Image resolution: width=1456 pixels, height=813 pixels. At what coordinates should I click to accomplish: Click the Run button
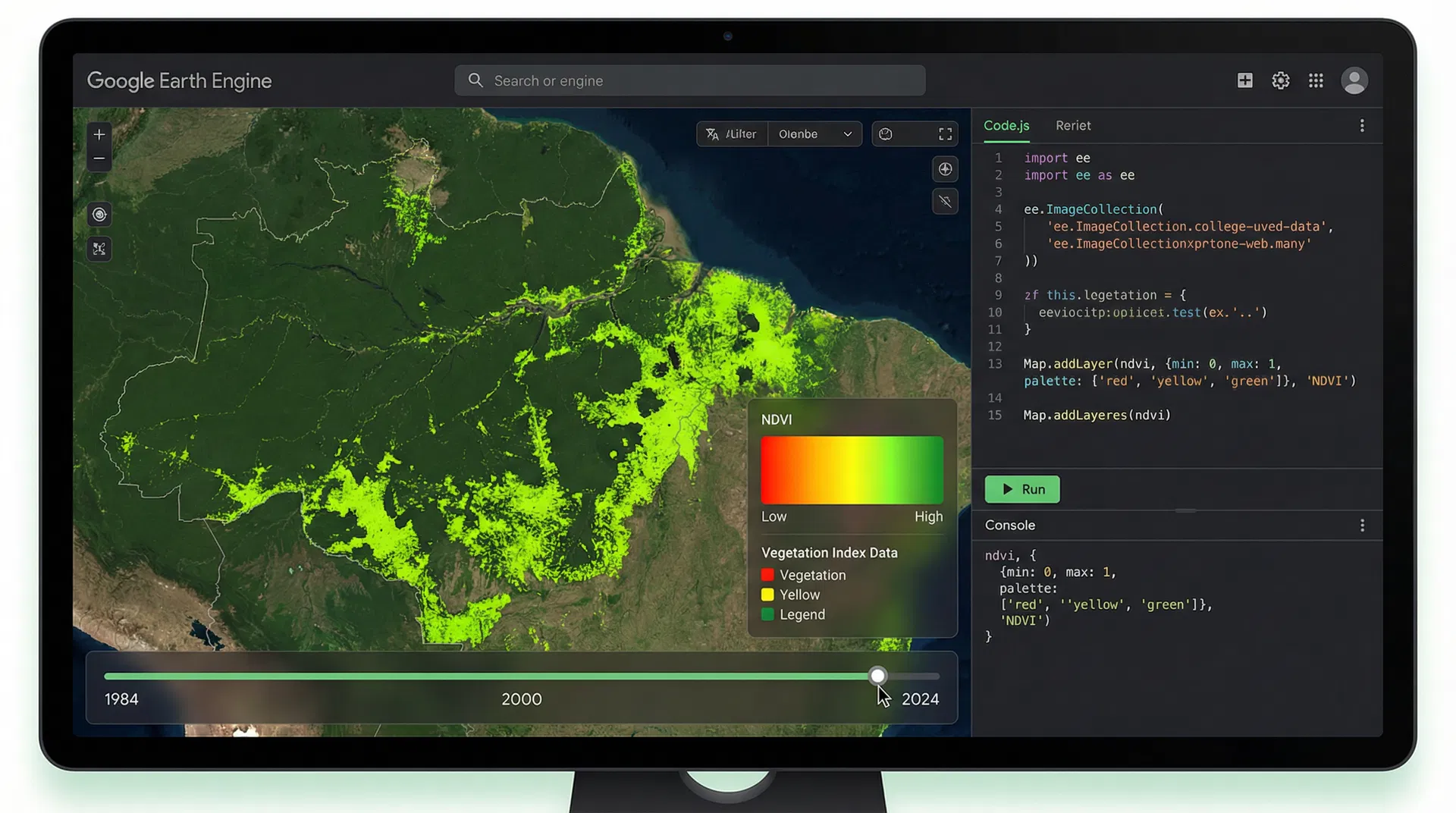click(x=1021, y=489)
